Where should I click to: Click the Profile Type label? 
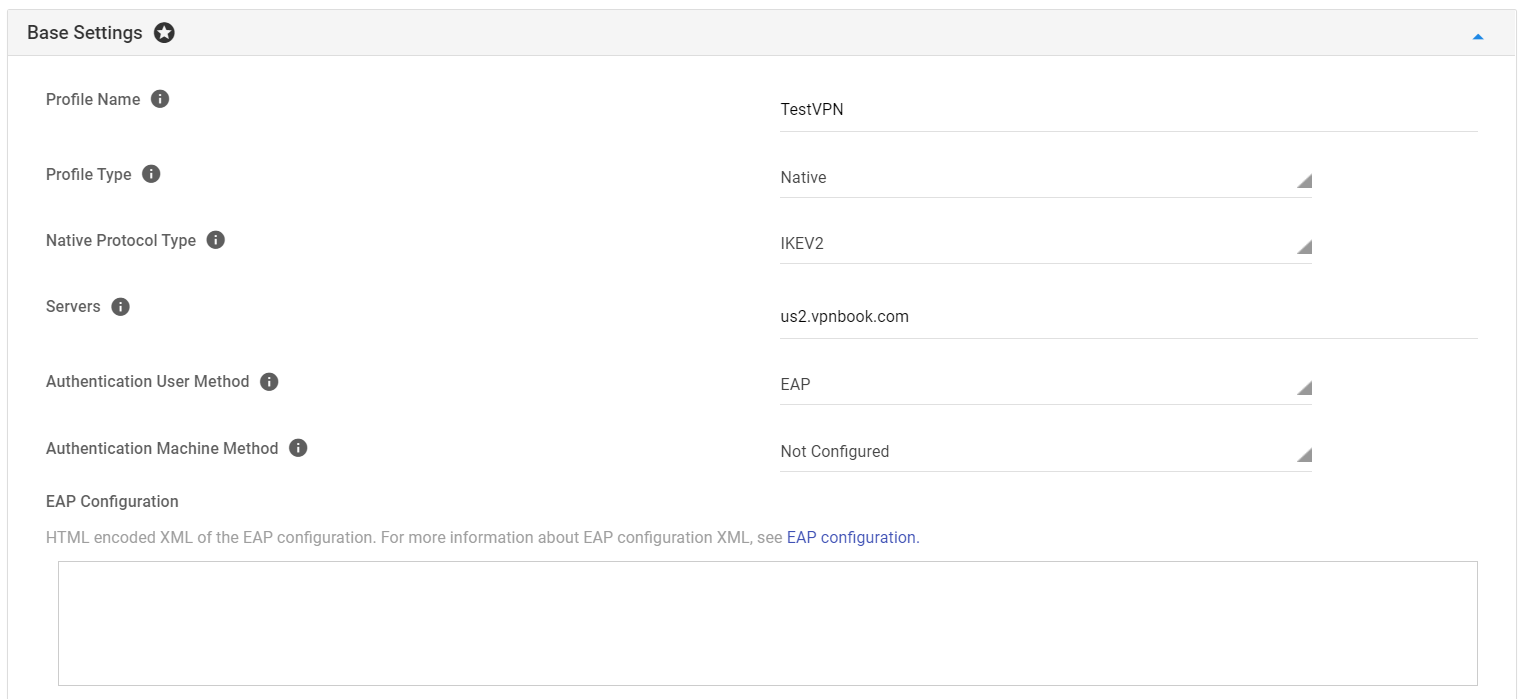pyautogui.click(x=89, y=174)
